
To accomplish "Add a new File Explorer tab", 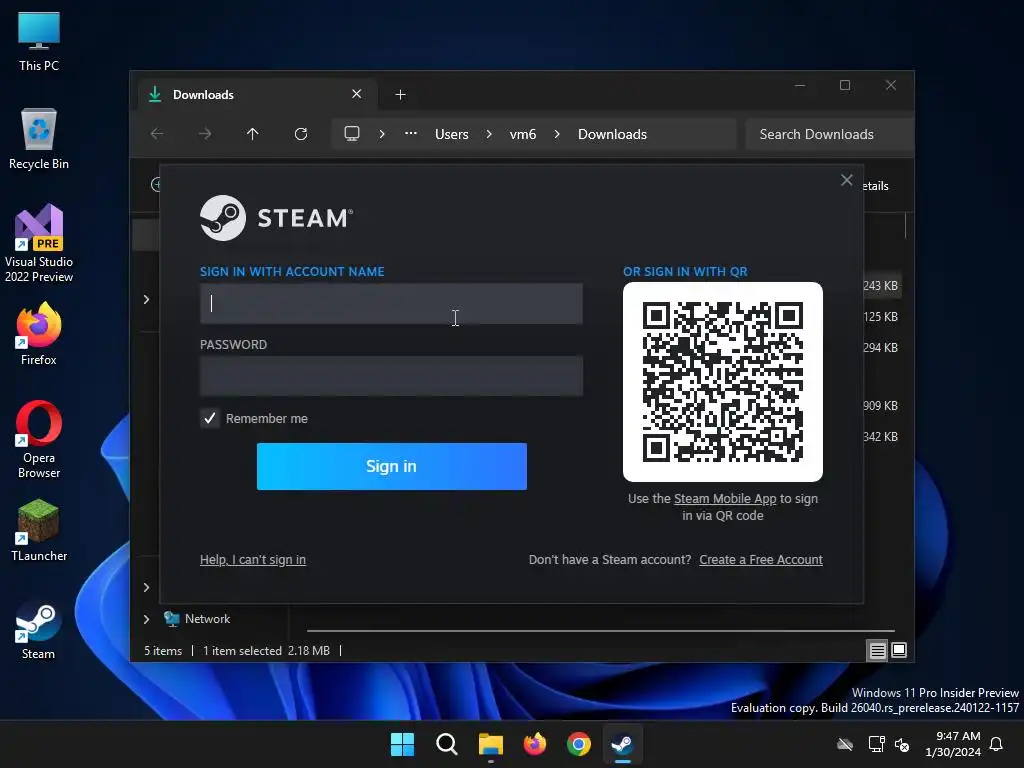I will (x=400, y=95).
